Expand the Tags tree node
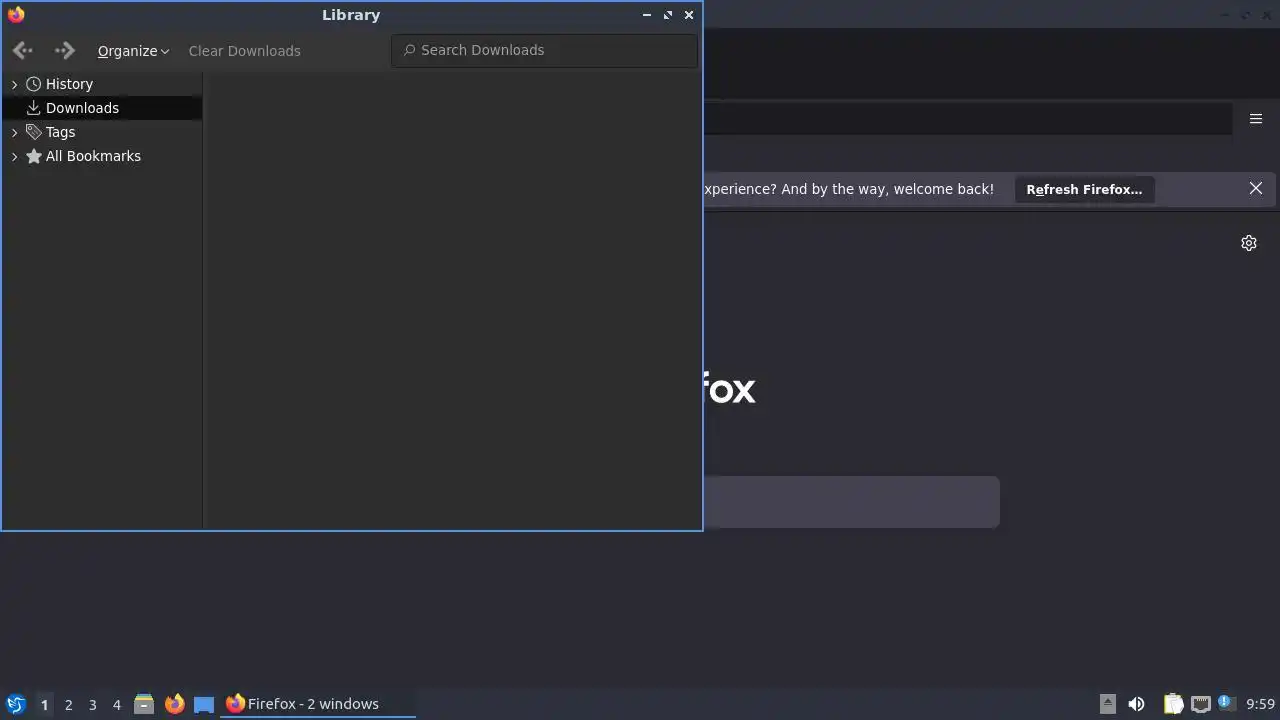This screenshot has width=1280, height=720. click(14, 132)
